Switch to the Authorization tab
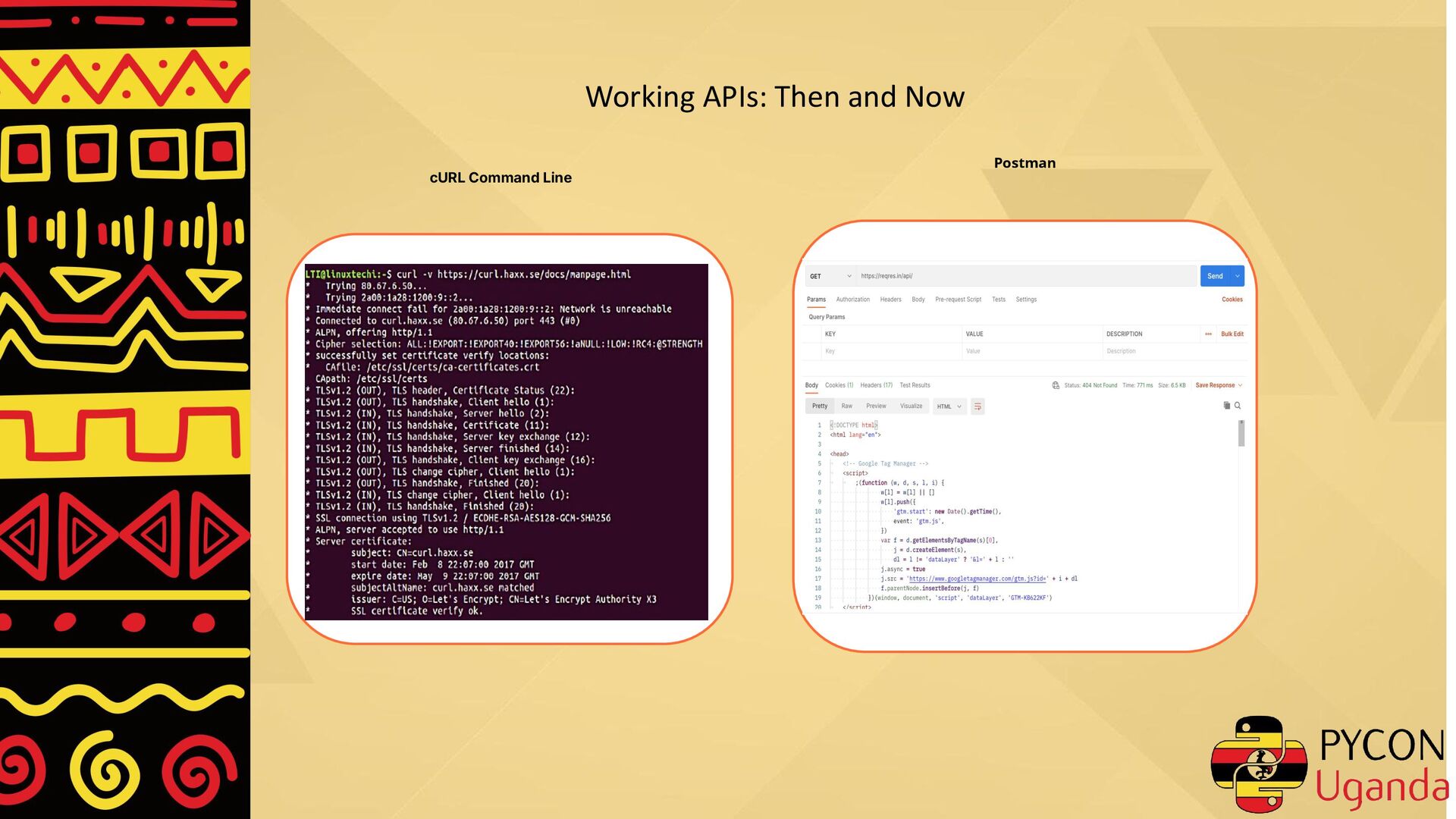1456x819 pixels. (852, 300)
